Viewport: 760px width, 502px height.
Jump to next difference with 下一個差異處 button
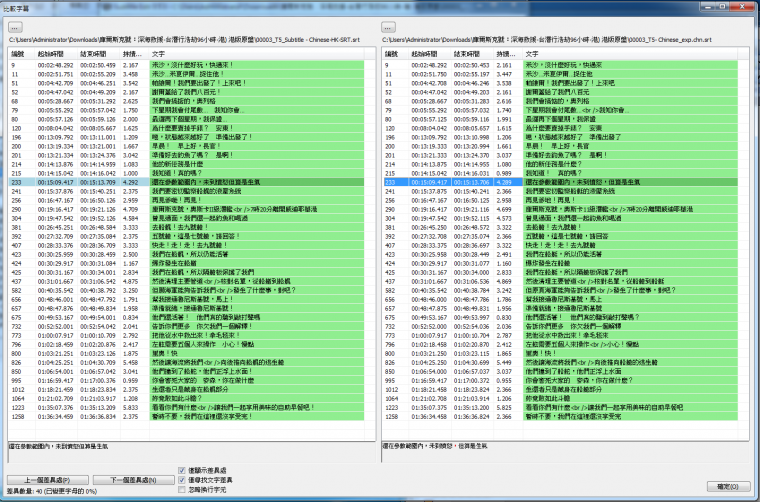[x=133, y=480]
